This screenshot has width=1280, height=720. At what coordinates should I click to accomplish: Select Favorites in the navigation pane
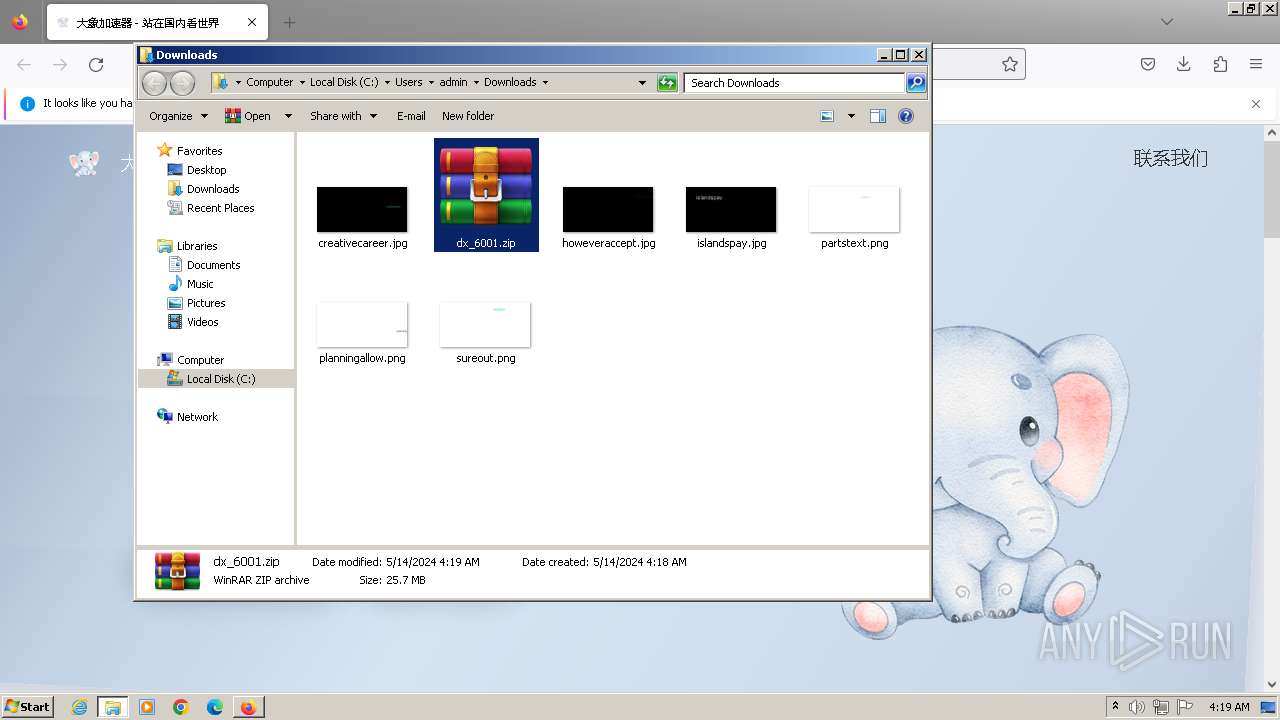click(x=199, y=151)
